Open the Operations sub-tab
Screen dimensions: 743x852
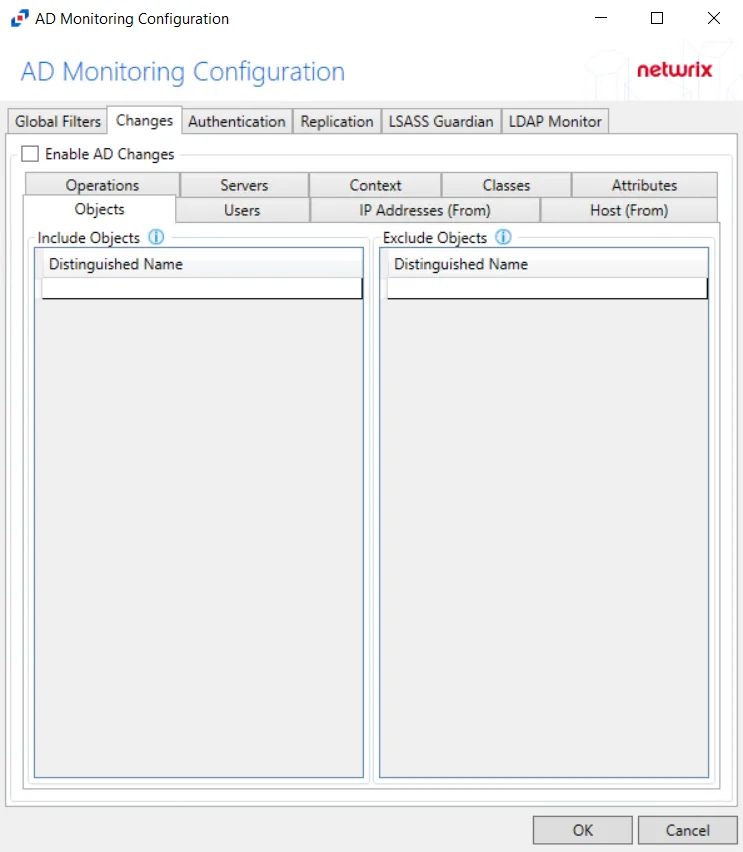[x=102, y=185]
